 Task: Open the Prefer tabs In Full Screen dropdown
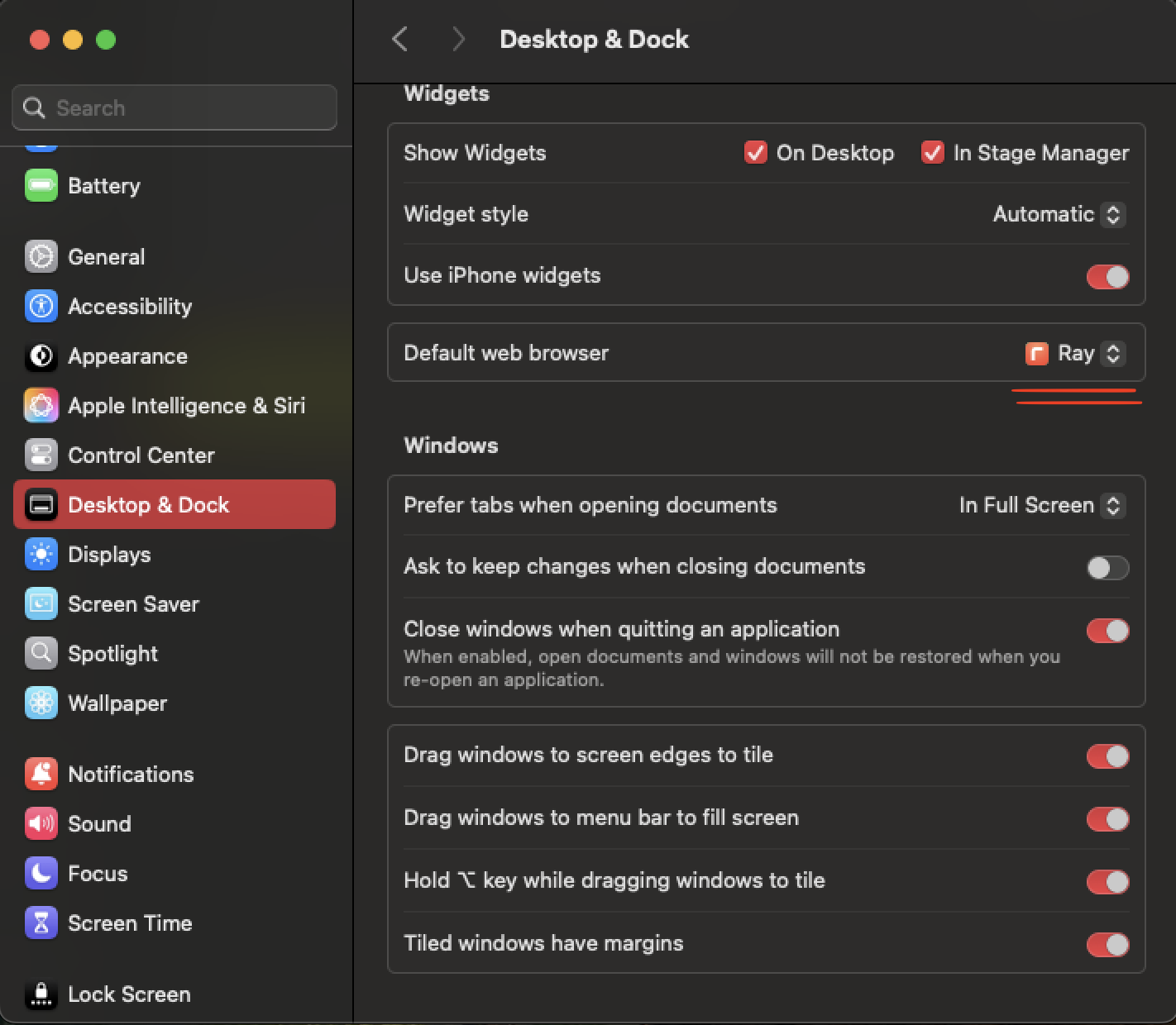(x=1042, y=506)
